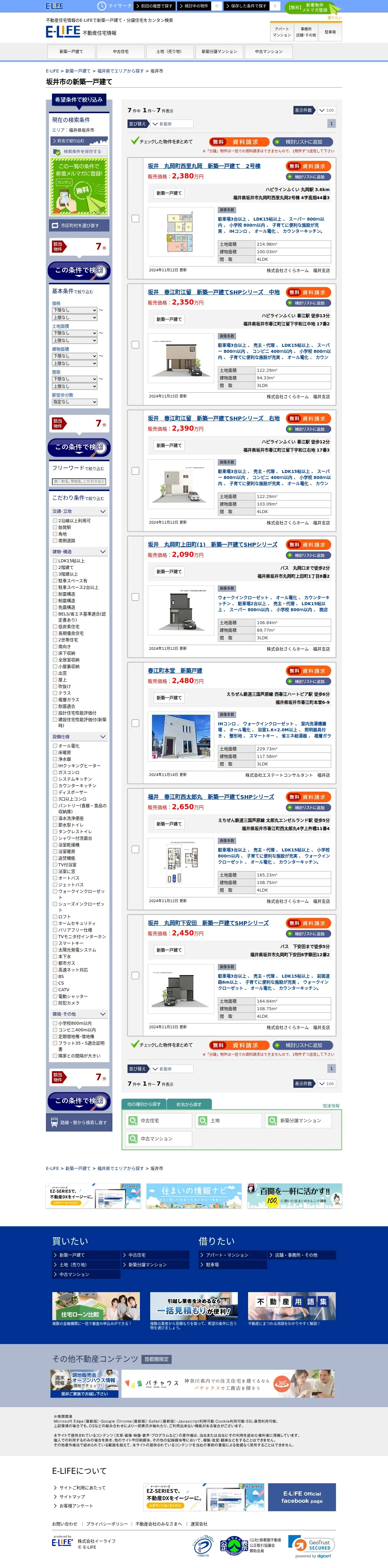Click the 市区町村を選び直す button

pyautogui.click(x=79, y=225)
